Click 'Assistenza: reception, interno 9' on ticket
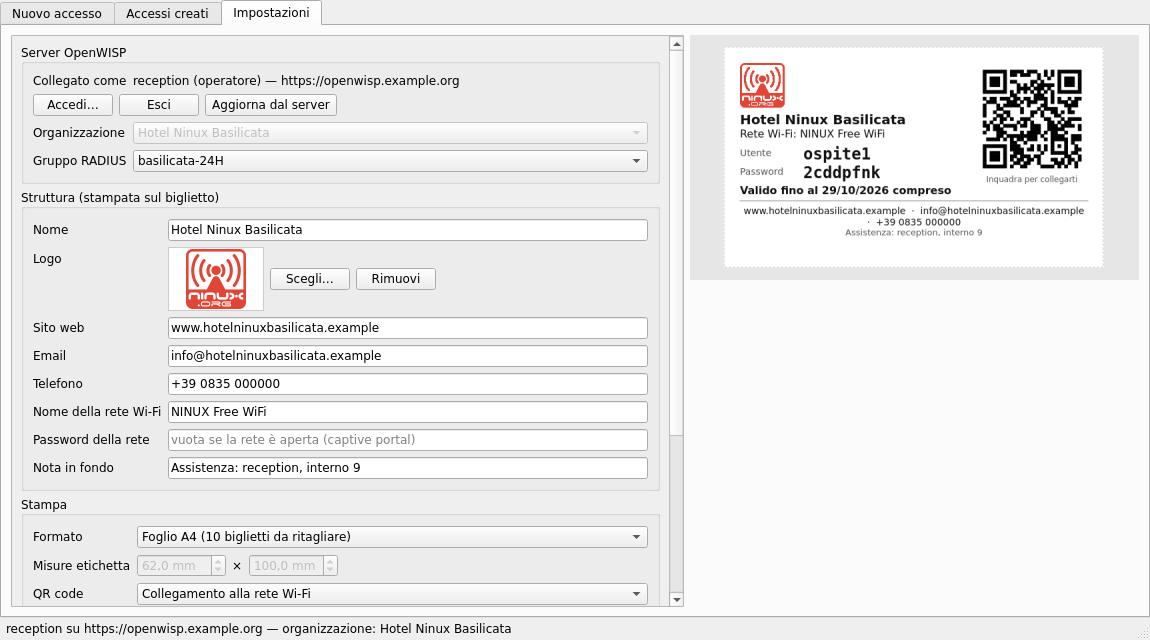Viewport: 1150px width, 640px height. (x=913, y=232)
